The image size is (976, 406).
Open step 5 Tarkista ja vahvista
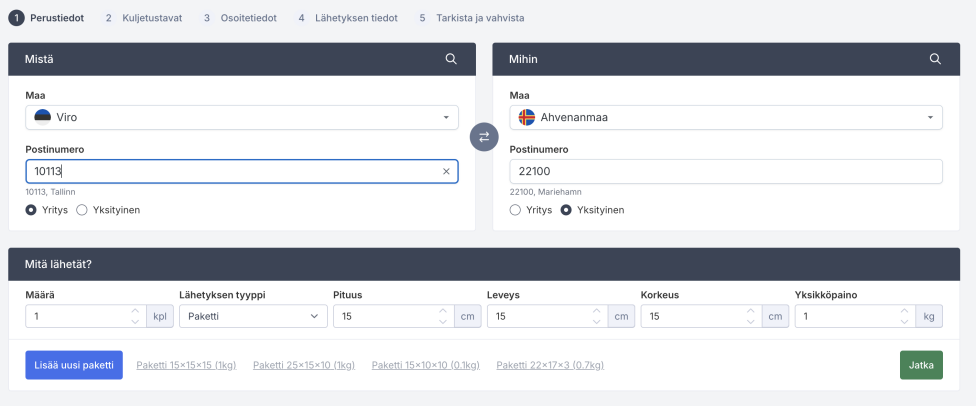click(x=472, y=18)
